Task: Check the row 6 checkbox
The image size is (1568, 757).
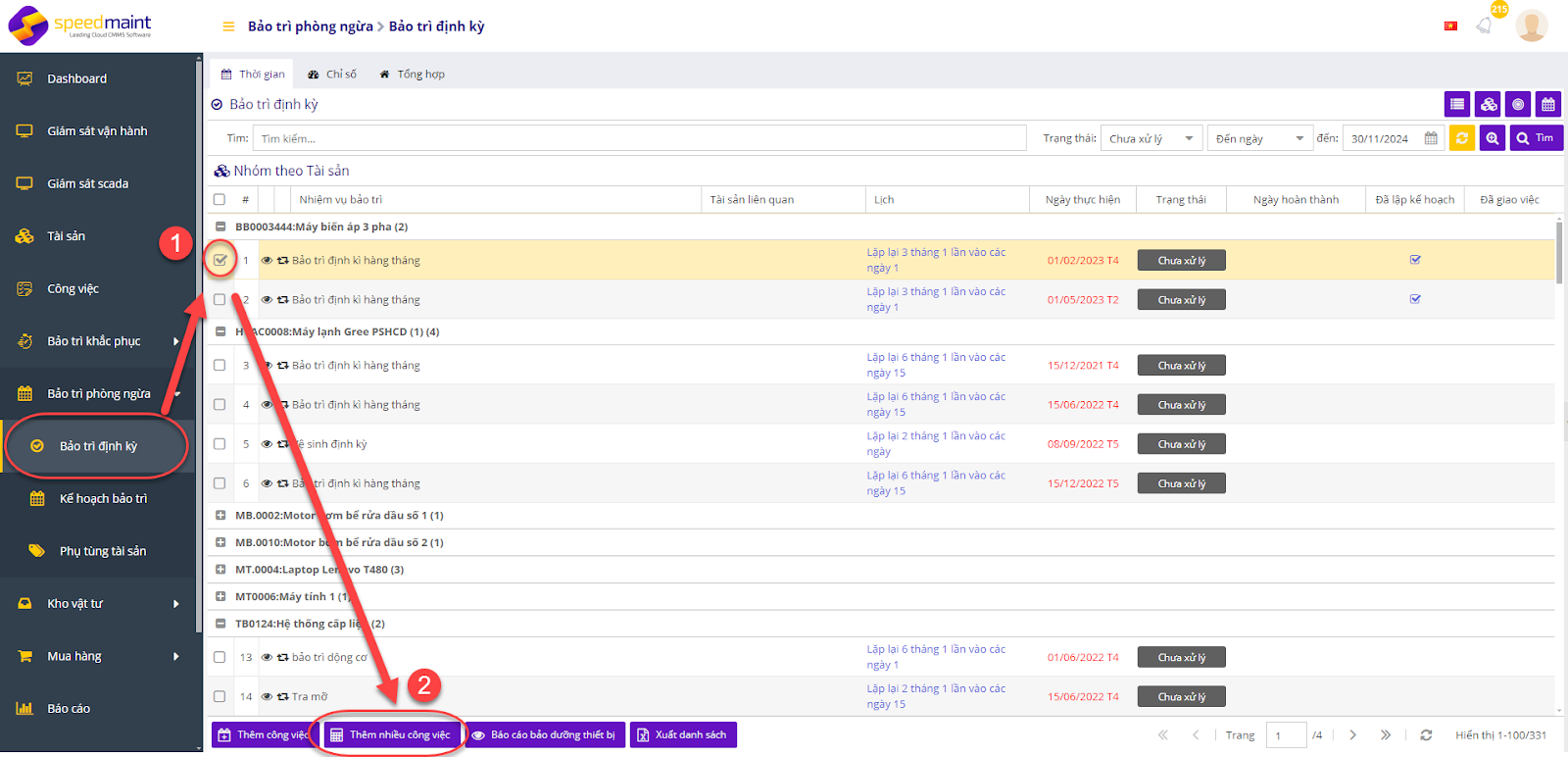Action: point(220,483)
